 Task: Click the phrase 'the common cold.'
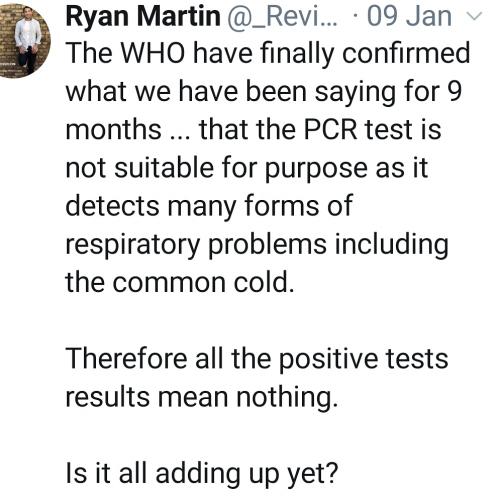180,283
